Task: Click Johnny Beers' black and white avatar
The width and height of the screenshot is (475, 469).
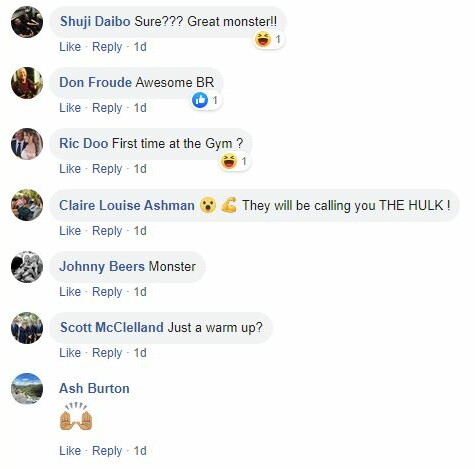Action: click(27, 267)
